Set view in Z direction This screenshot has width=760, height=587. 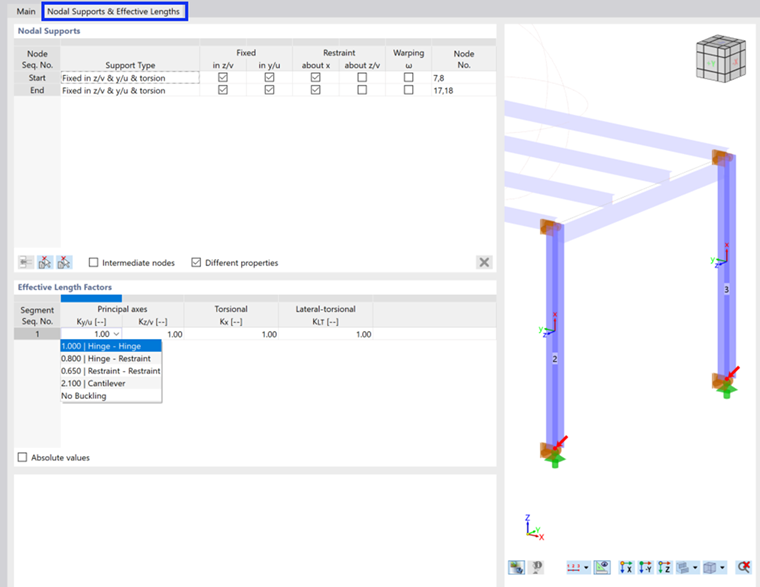[664, 567]
